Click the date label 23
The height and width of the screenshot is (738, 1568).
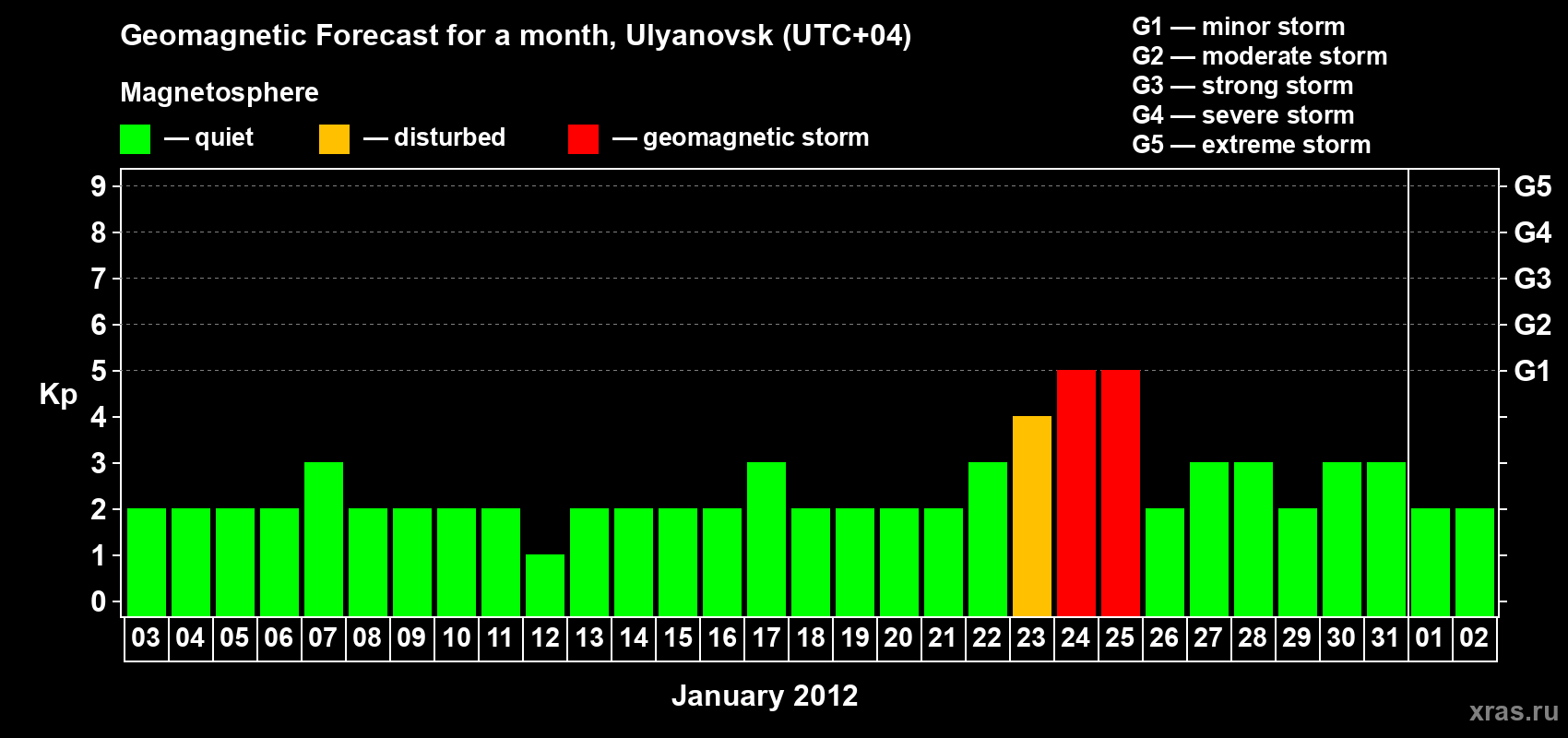1031,637
